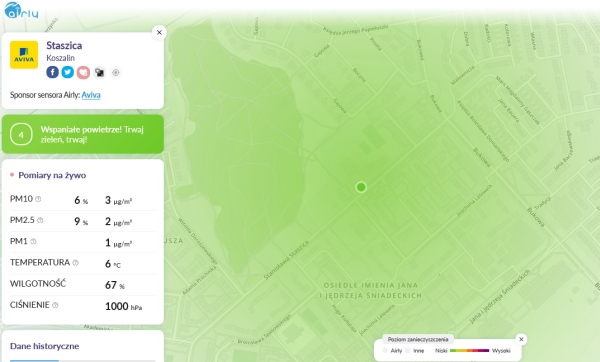This screenshot has height=362, width=600.
Task: Click the CIŚNIENIE info icon
Action: (x=55, y=305)
